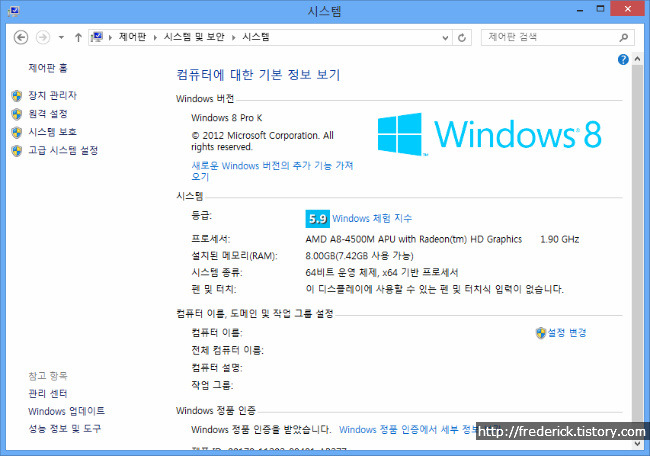Open 원격 설정 from the sidebar
This screenshot has width=650, height=456.
(48, 114)
